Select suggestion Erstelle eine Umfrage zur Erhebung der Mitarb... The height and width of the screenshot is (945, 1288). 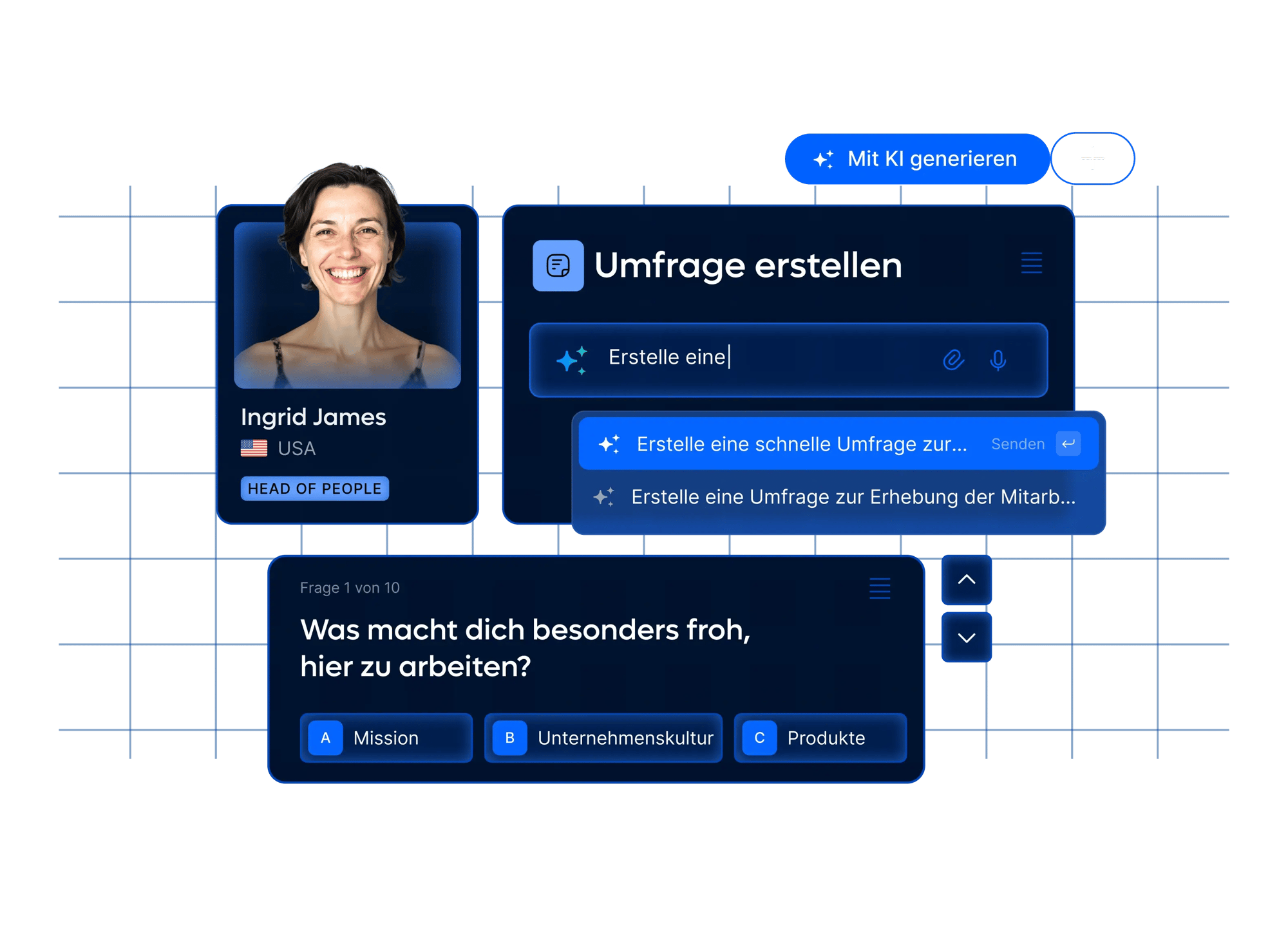point(838,497)
